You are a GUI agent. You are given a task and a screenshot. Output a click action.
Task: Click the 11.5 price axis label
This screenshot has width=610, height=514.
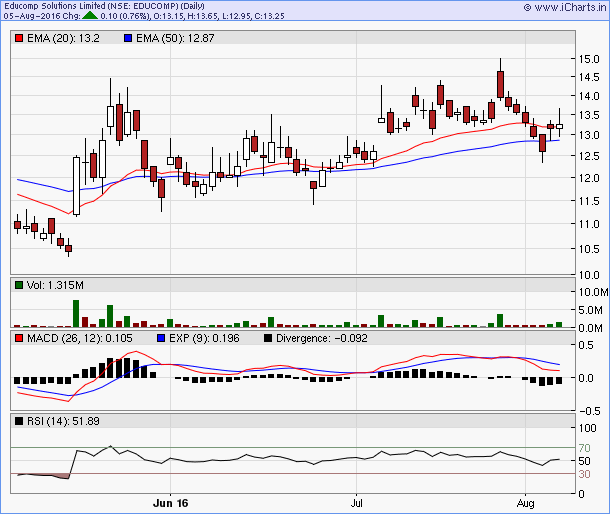click(589, 201)
